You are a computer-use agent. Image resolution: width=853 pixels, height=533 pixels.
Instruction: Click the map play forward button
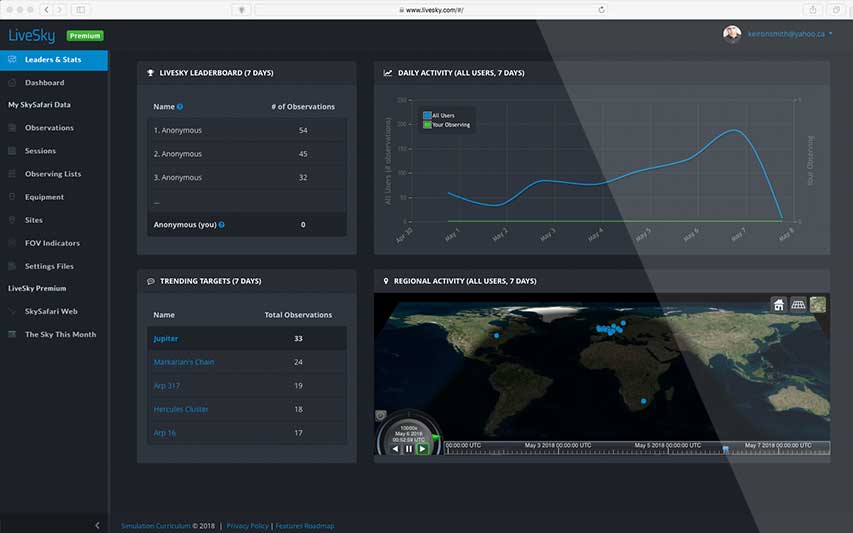tap(422, 449)
